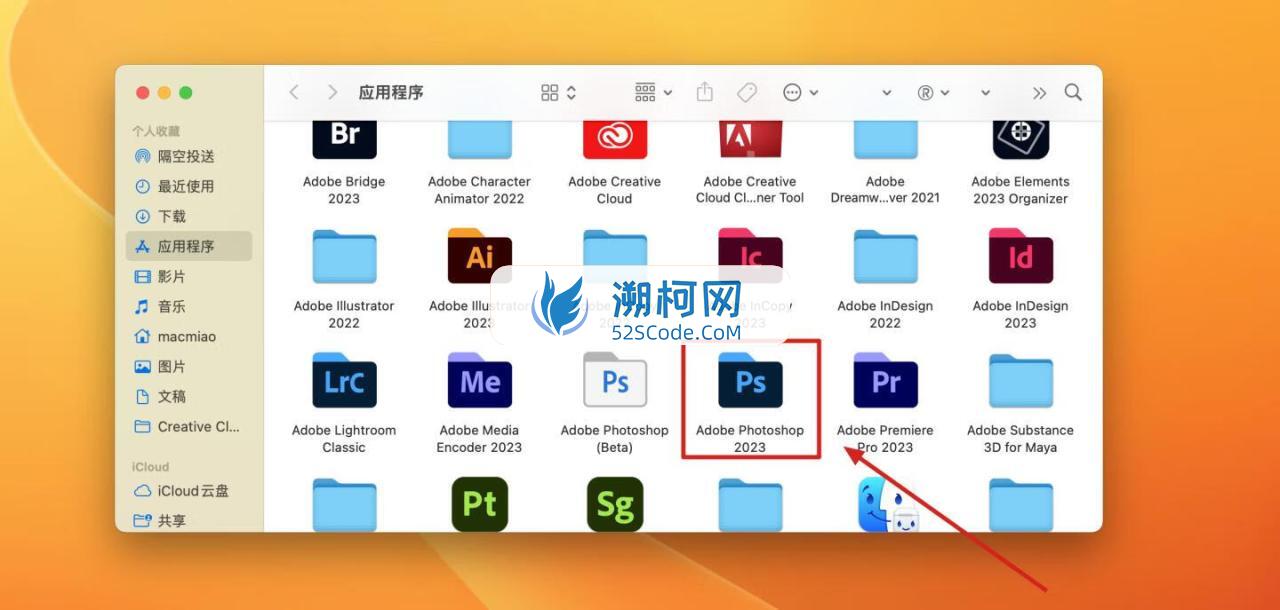Launch Adobe Creative Cloud app
The width and height of the screenshot is (1280, 610).
pos(615,139)
